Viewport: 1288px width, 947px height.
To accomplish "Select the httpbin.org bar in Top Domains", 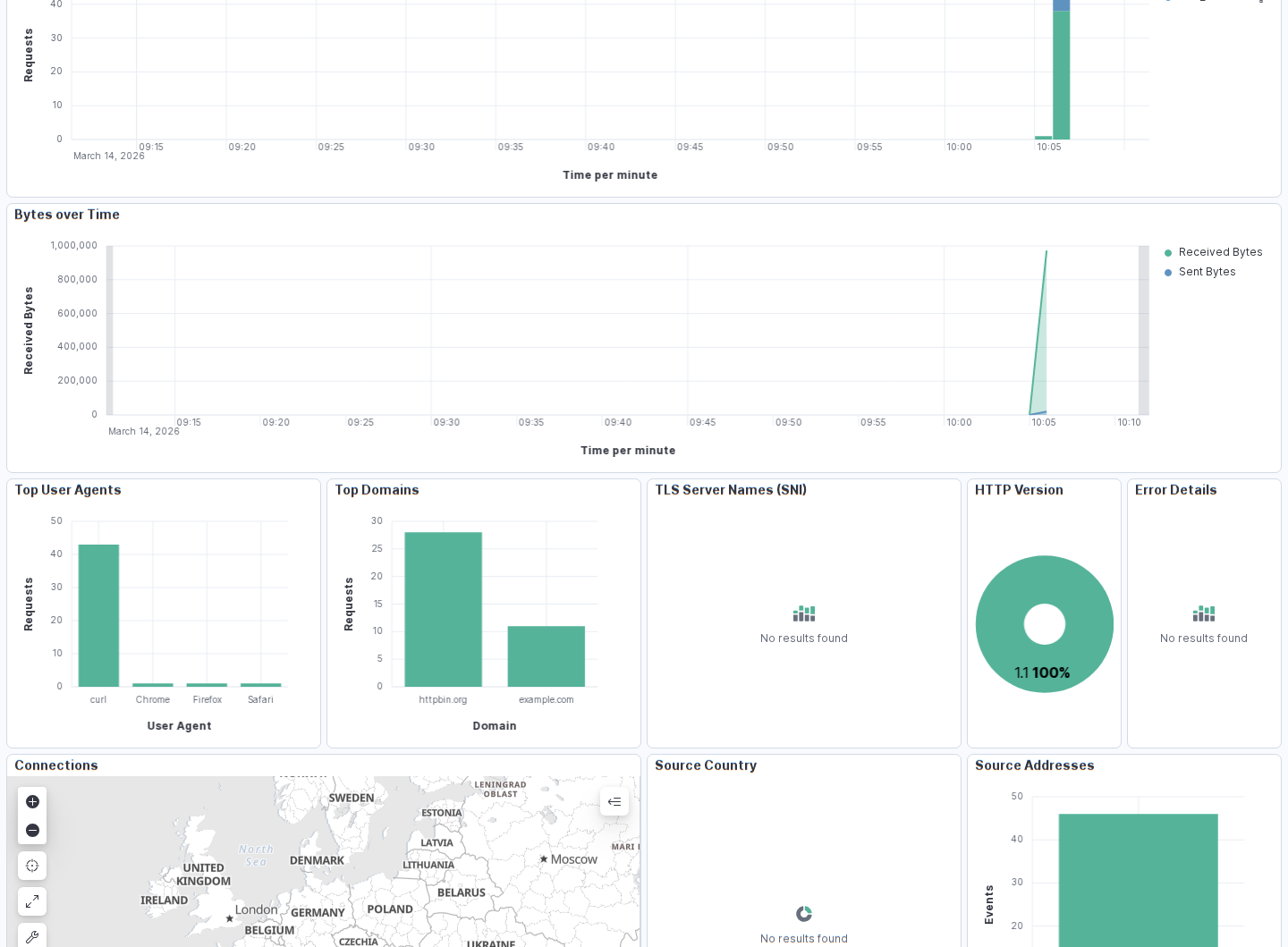I will pyautogui.click(x=444, y=609).
